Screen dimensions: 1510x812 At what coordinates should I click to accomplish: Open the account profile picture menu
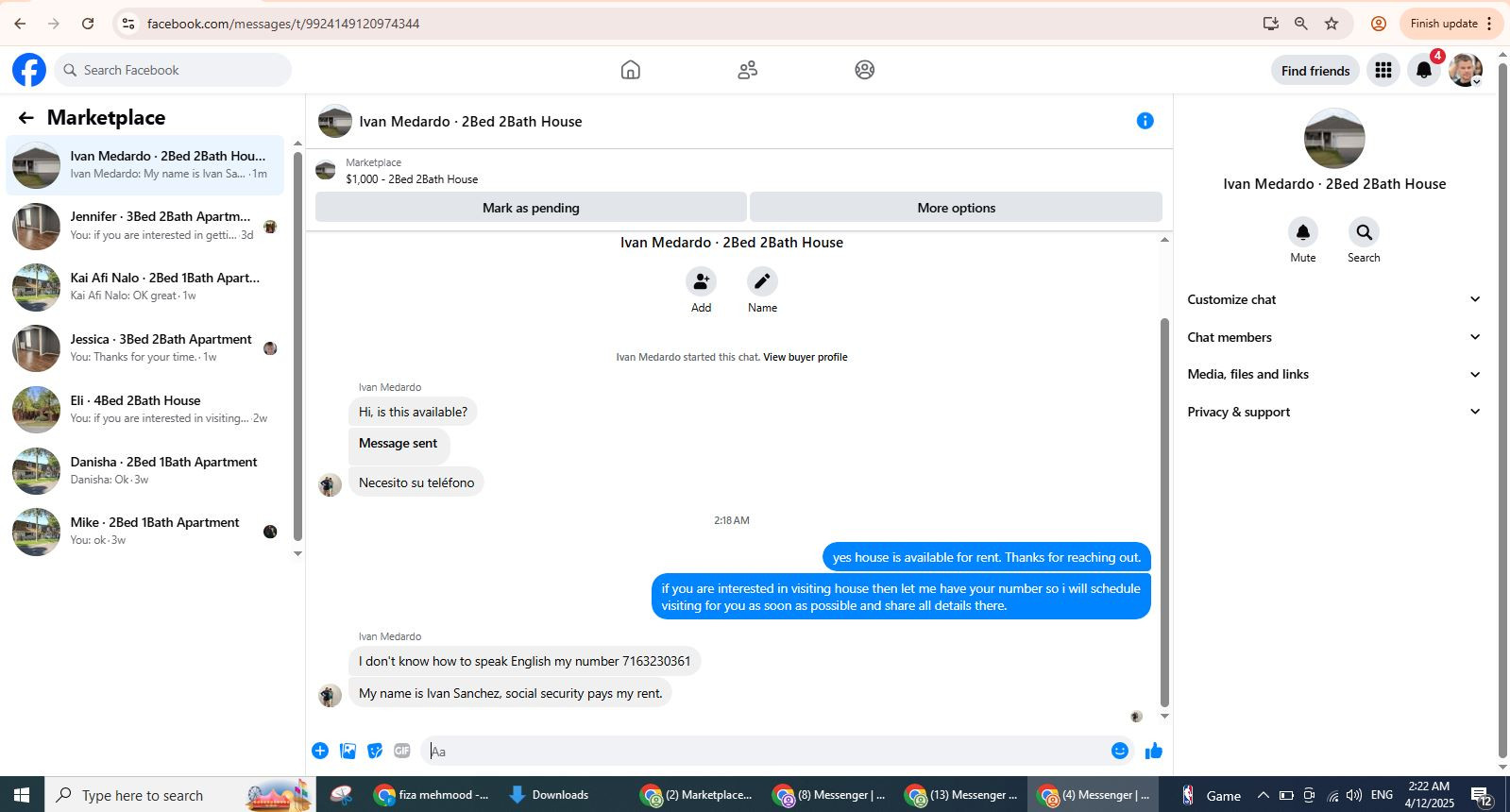point(1466,70)
